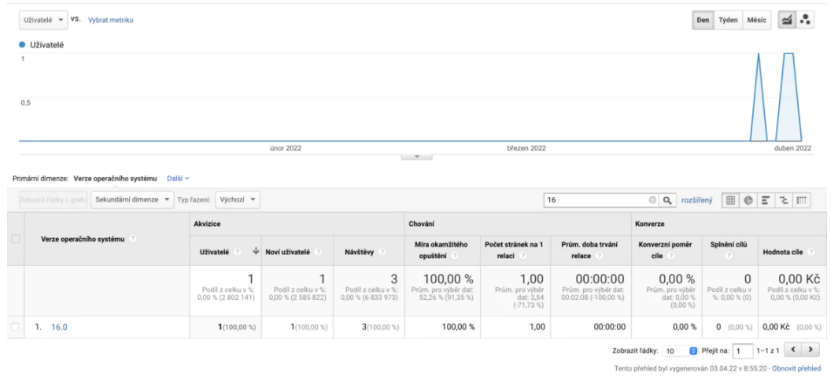Open help icon for Návštěvy column
This screenshot has width=831, height=376.
[382, 252]
